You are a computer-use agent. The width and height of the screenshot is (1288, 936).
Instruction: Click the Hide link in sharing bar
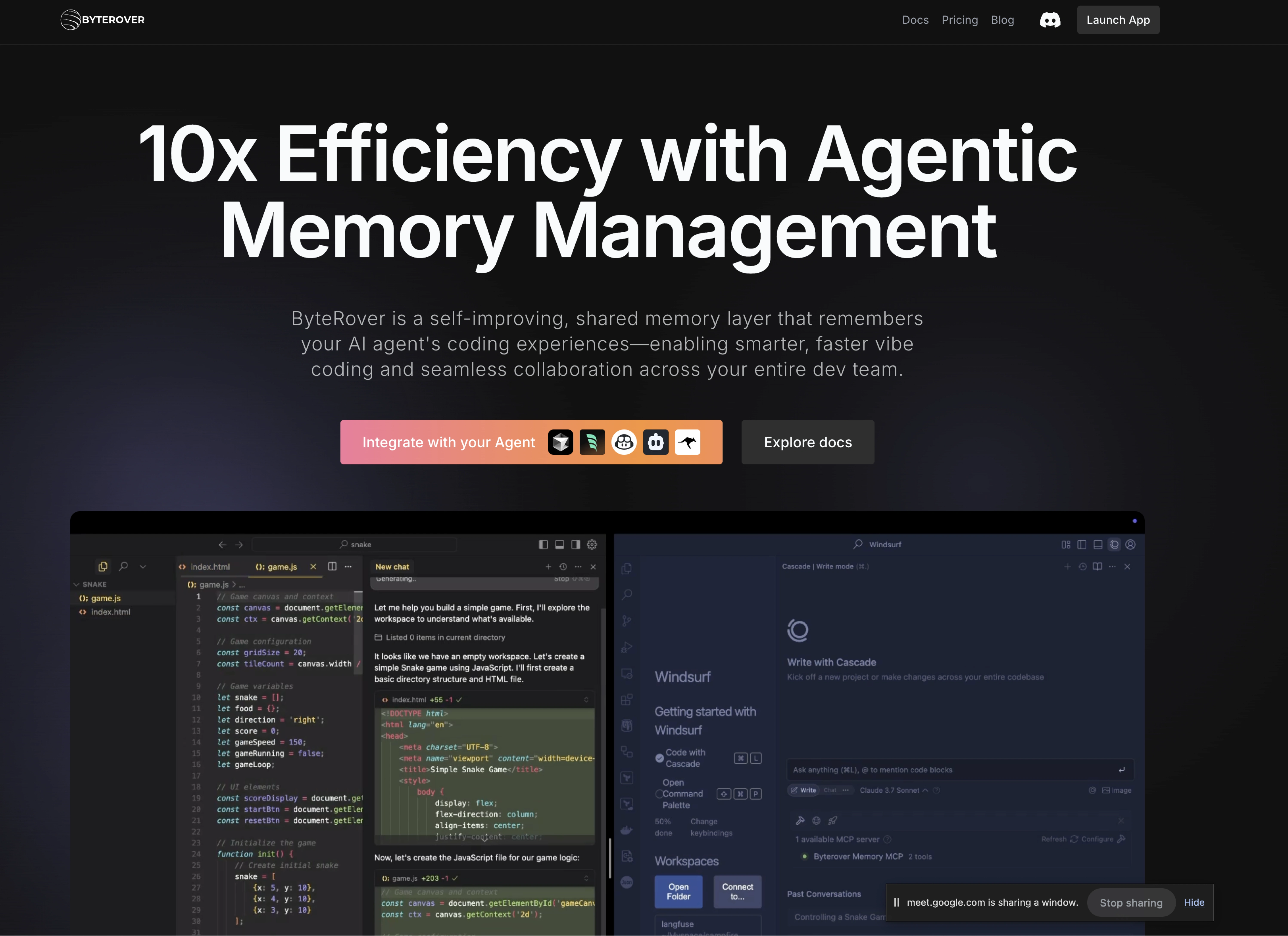(1194, 902)
